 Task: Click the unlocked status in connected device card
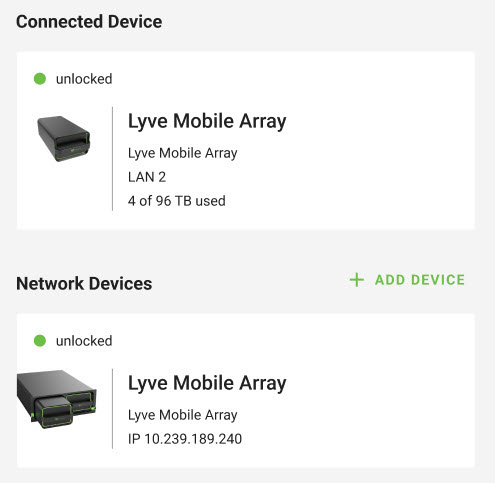click(84, 79)
